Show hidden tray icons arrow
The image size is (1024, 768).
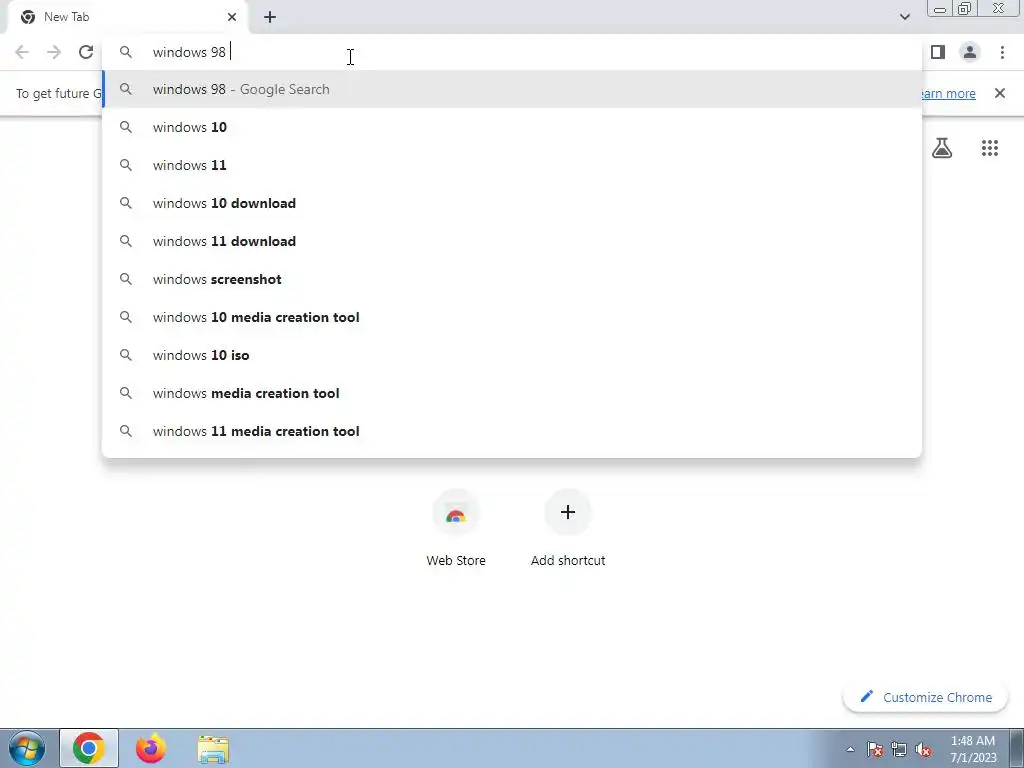[850, 750]
